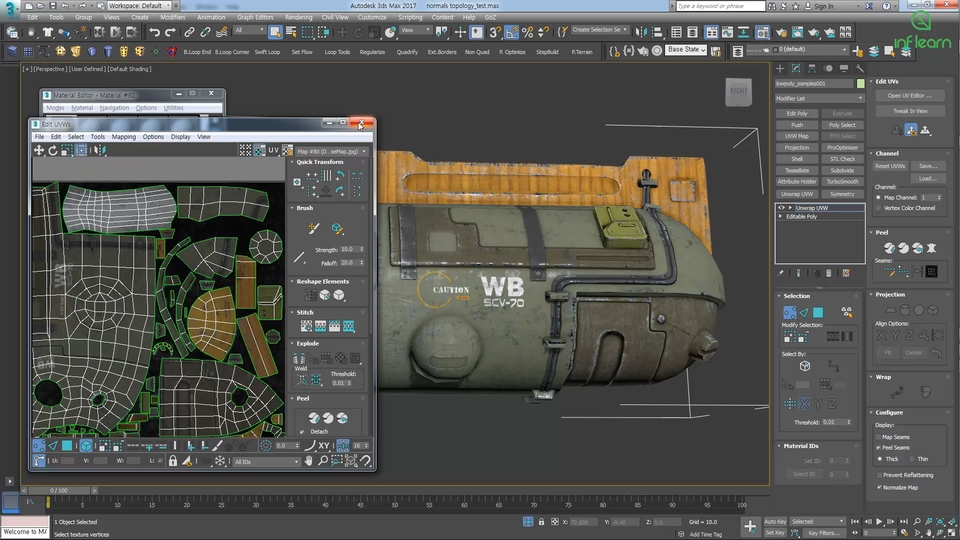This screenshot has width=960, height=540.
Task: Click the Swift Loop ribbon button
Action: coord(268,52)
